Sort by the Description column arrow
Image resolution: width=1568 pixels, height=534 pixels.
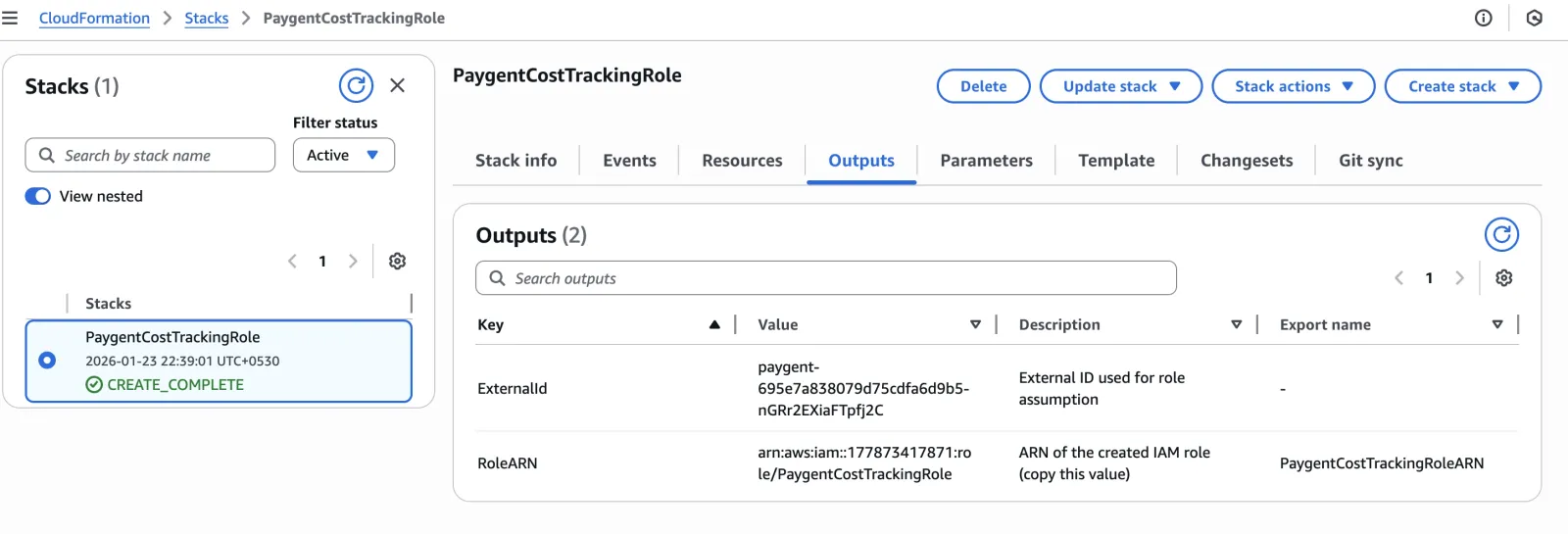1236,324
